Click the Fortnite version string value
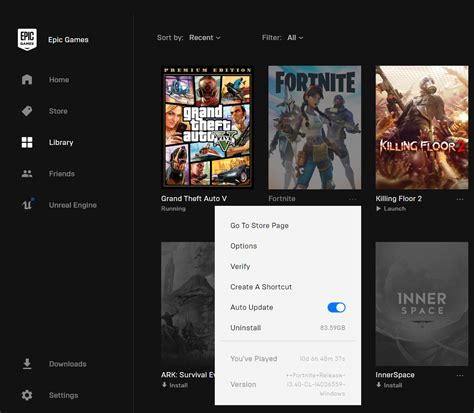This screenshot has width=474, height=413. [x=315, y=384]
